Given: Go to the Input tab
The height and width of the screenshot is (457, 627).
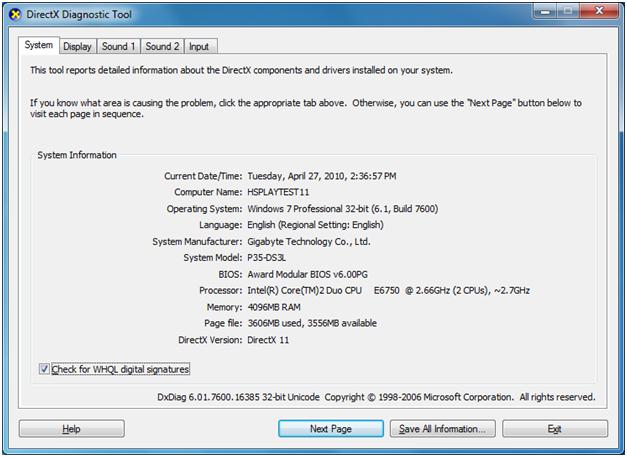Looking at the screenshot, I should tap(200, 46).
